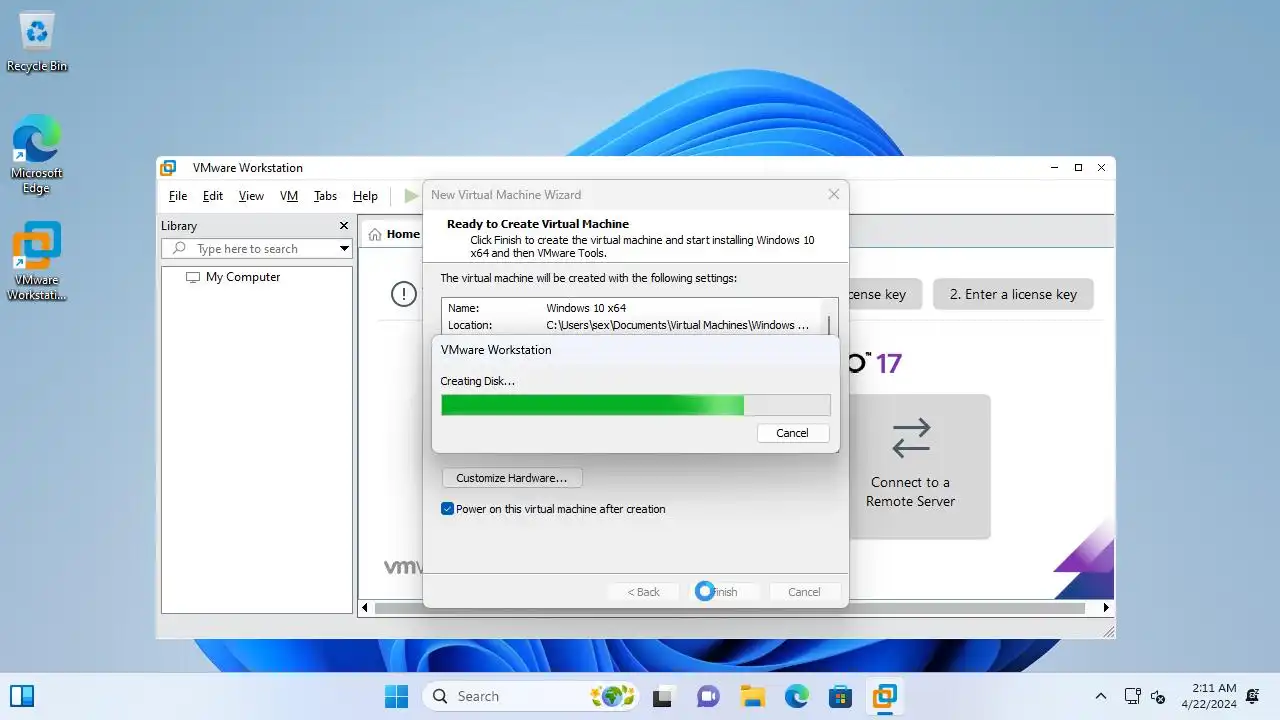Select My Computer in the Library tree

click(243, 277)
